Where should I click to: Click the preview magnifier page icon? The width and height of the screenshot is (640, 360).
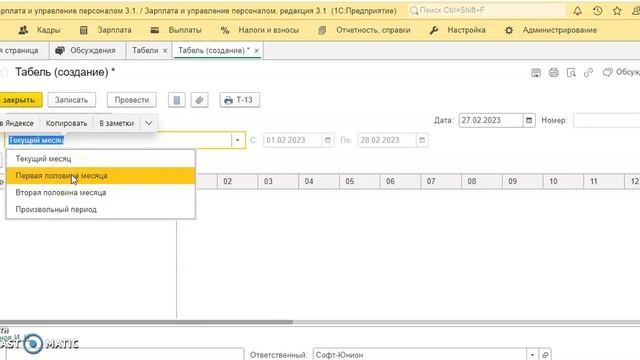571,73
